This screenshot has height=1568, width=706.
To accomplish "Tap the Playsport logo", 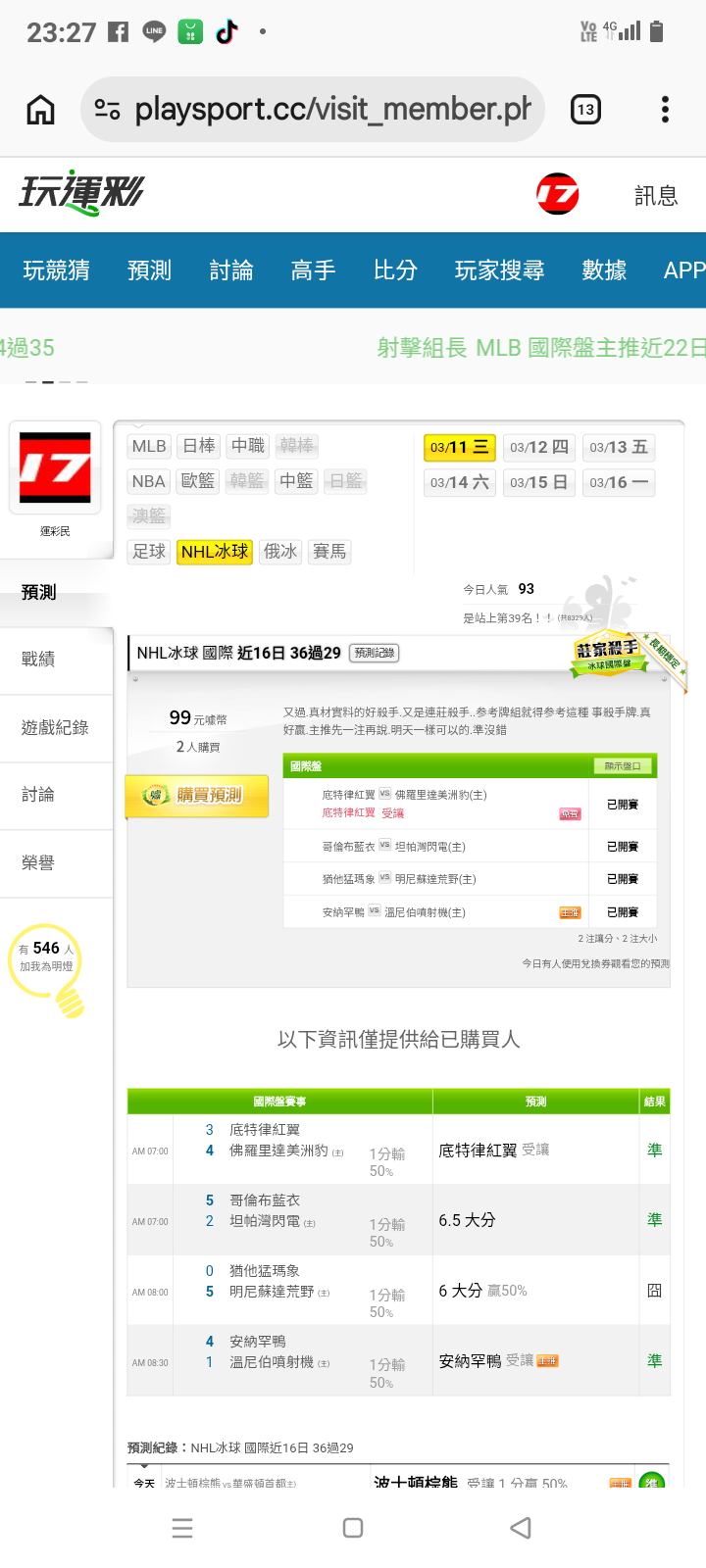I will (81, 193).
